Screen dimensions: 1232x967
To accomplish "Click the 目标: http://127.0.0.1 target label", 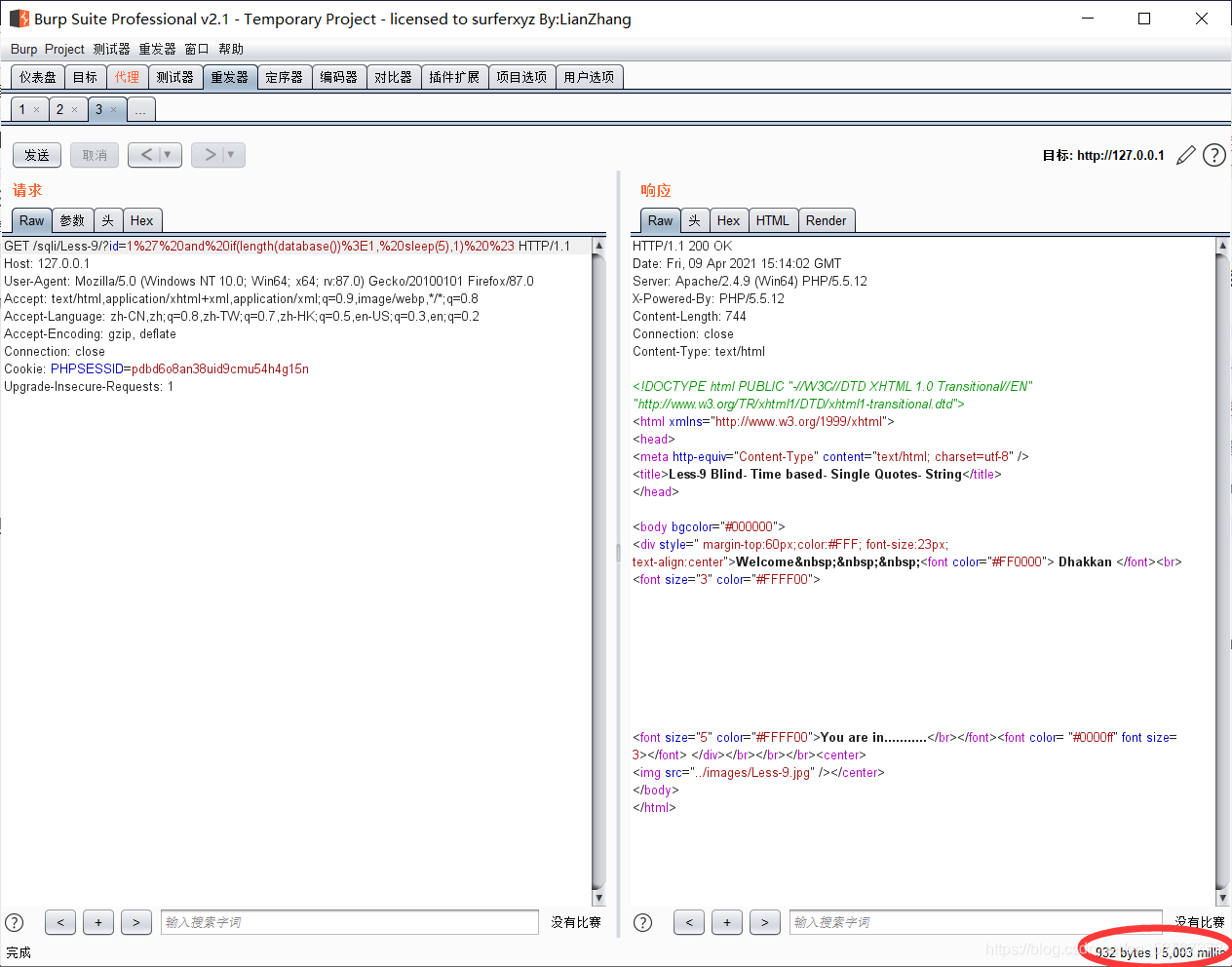I will [1103, 155].
